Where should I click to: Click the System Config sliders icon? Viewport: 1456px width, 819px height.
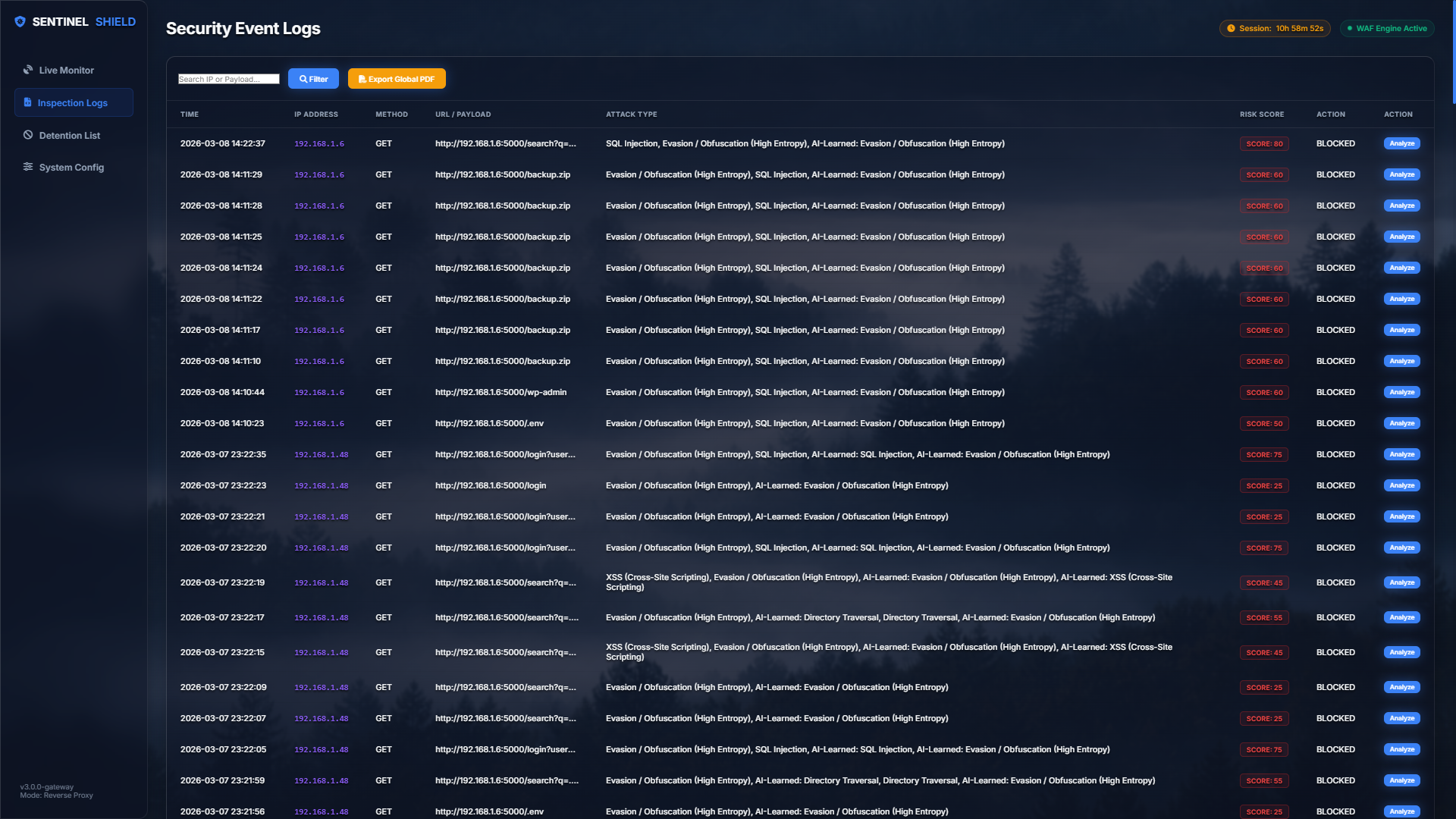click(28, 167)
